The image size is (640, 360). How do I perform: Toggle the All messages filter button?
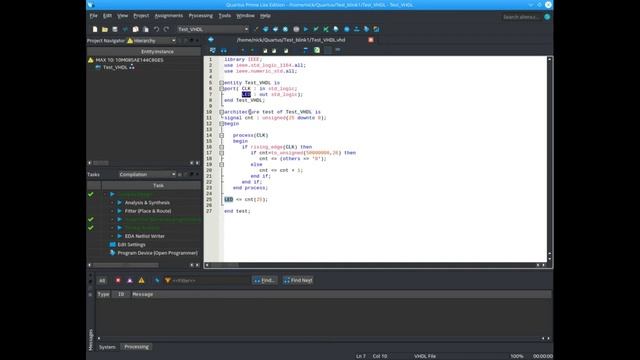point(102,280)
